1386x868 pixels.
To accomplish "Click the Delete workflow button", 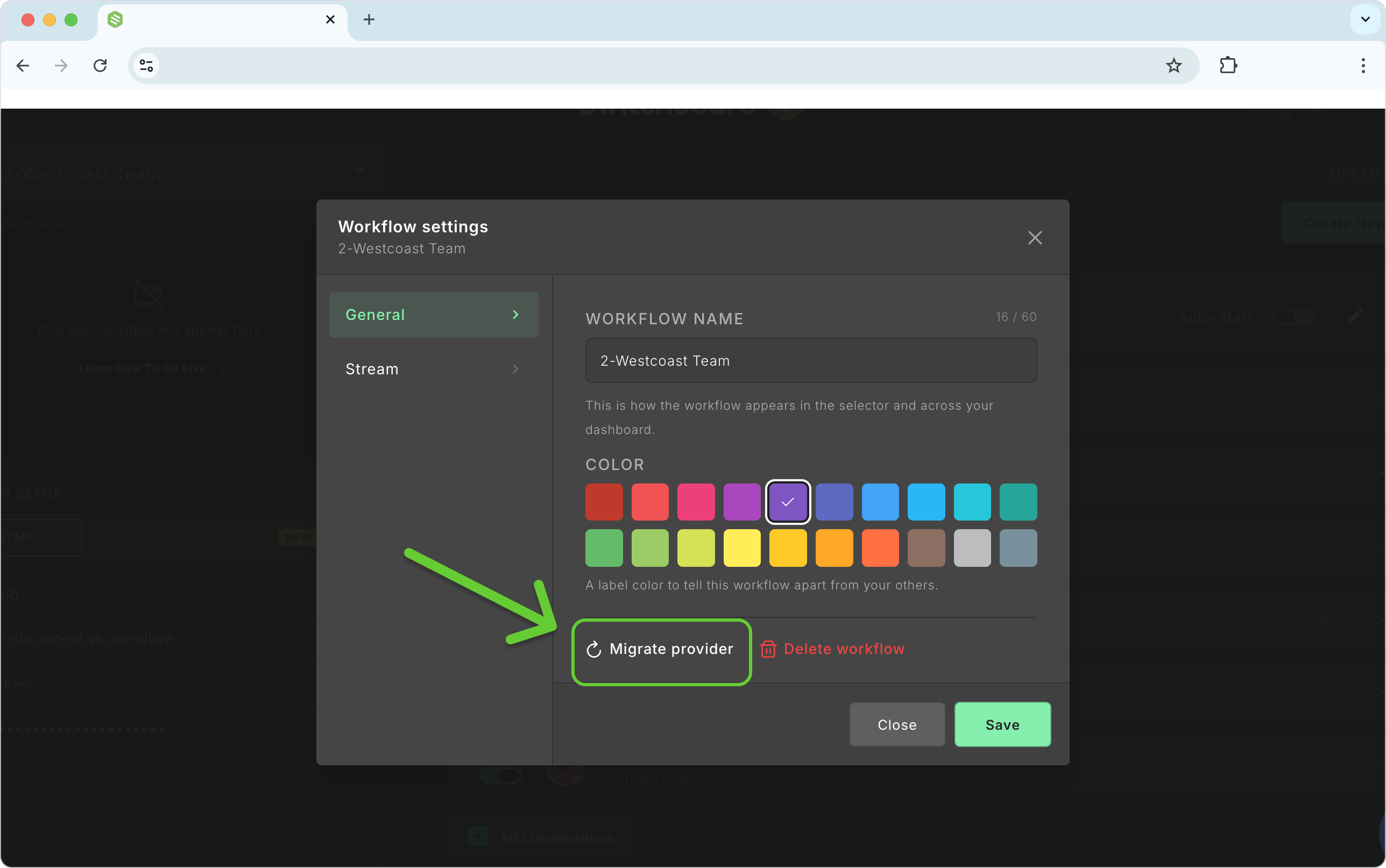I will (832, 649).
